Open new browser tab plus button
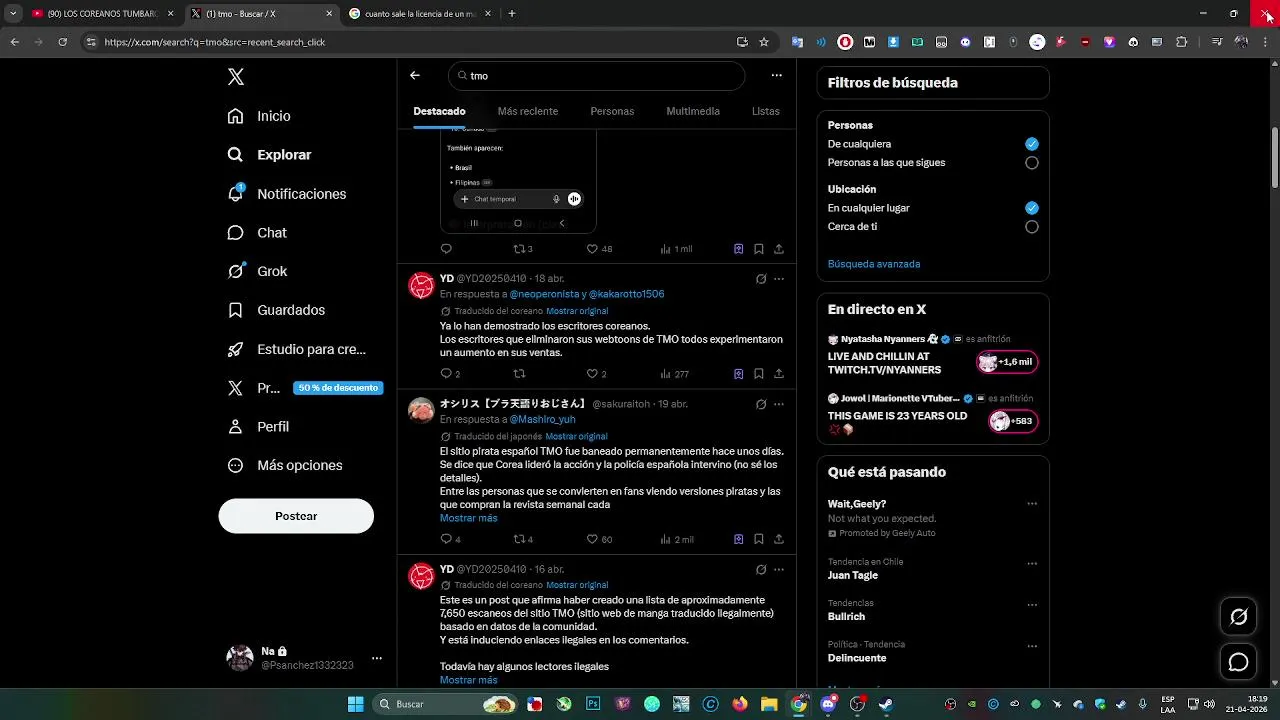 [x=511, y=14]
